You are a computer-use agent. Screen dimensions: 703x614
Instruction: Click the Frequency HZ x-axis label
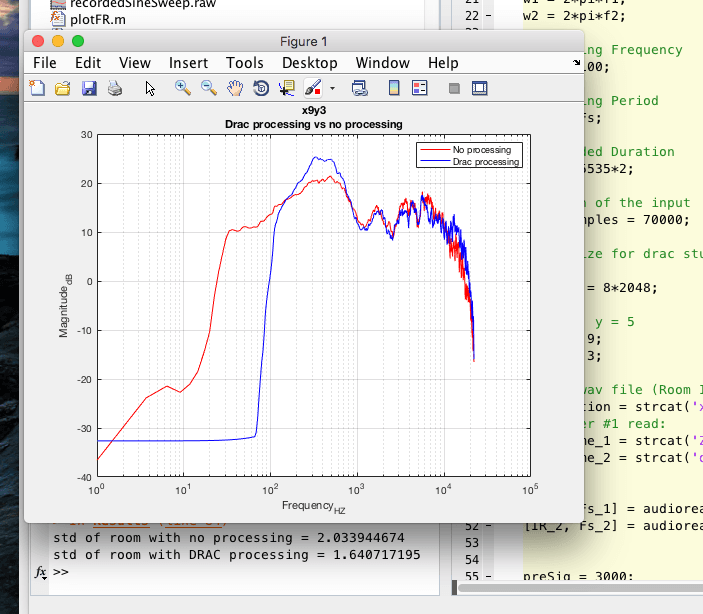(x=313, y=506)
